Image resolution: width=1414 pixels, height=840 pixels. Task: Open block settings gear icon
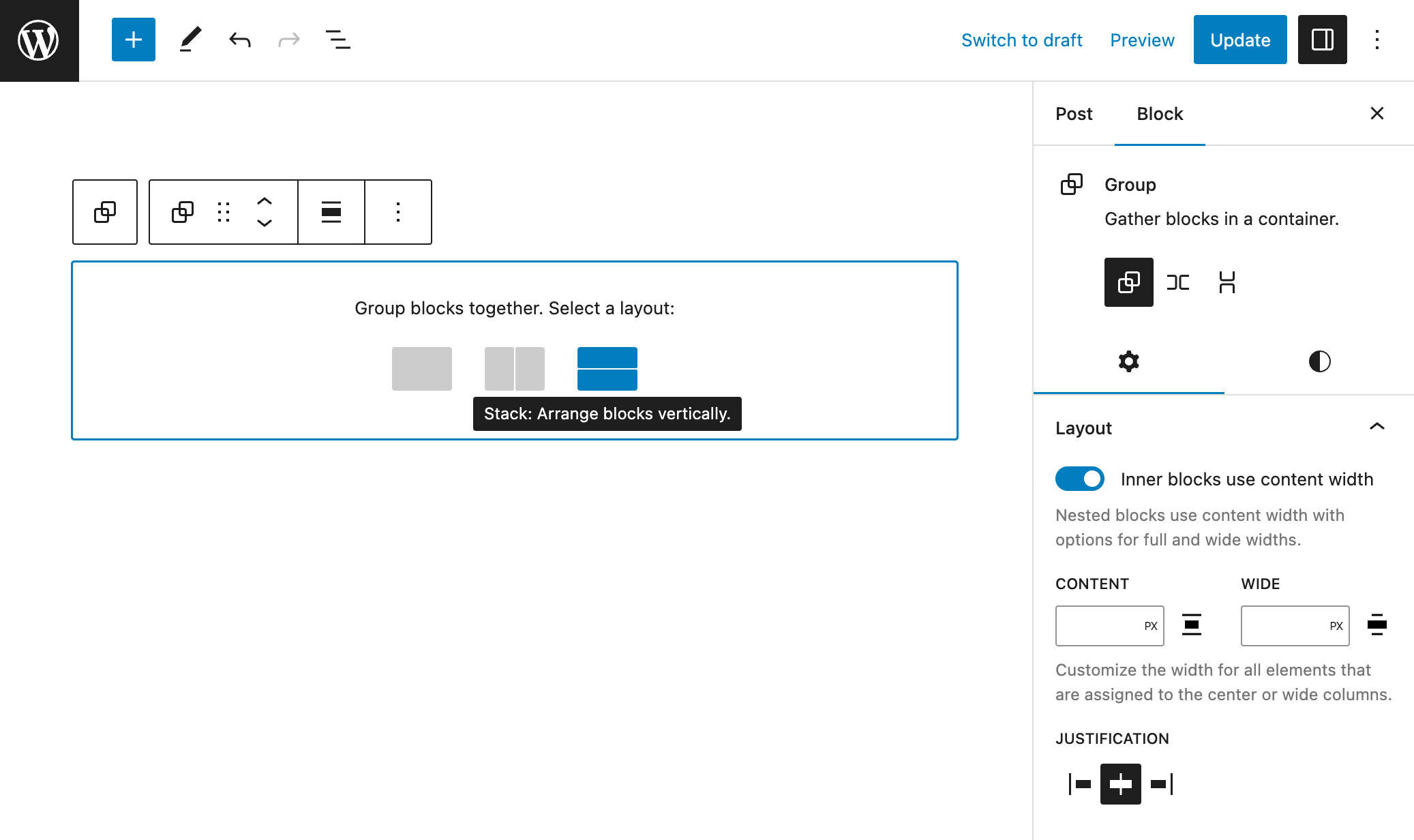tap(1129, 362)
